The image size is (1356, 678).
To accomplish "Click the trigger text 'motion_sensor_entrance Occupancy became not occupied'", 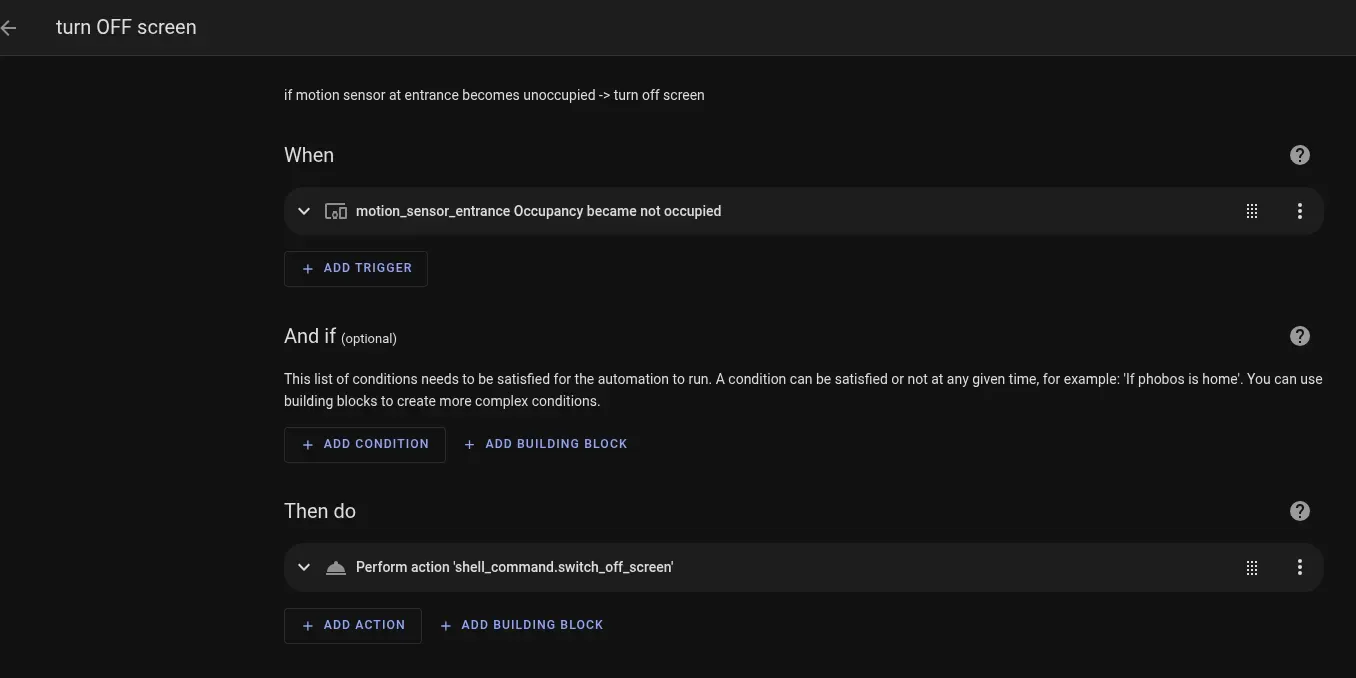I will pyautogui.click(x=538, y=211).
